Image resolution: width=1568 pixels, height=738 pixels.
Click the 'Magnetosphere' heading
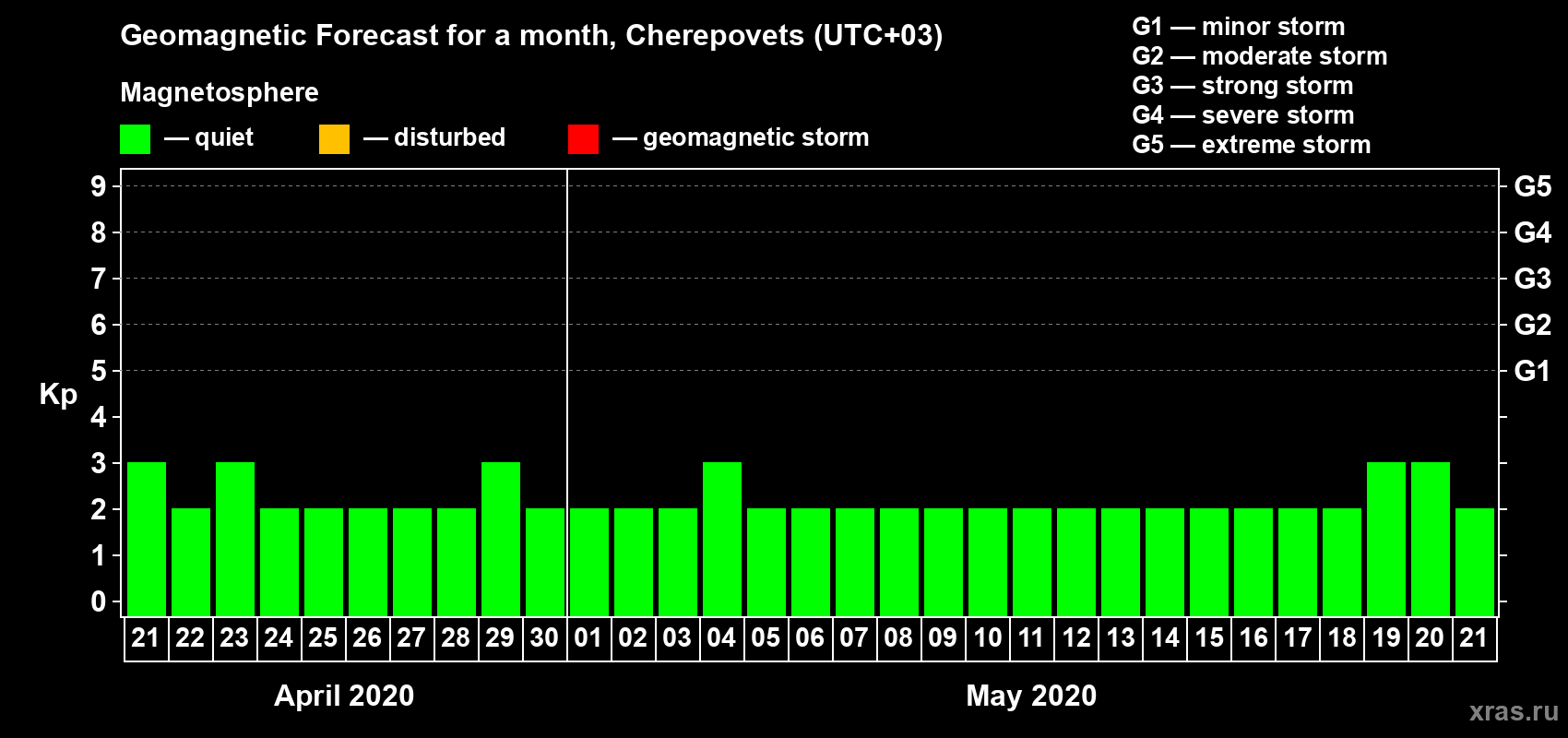click(x=220, y=92)
